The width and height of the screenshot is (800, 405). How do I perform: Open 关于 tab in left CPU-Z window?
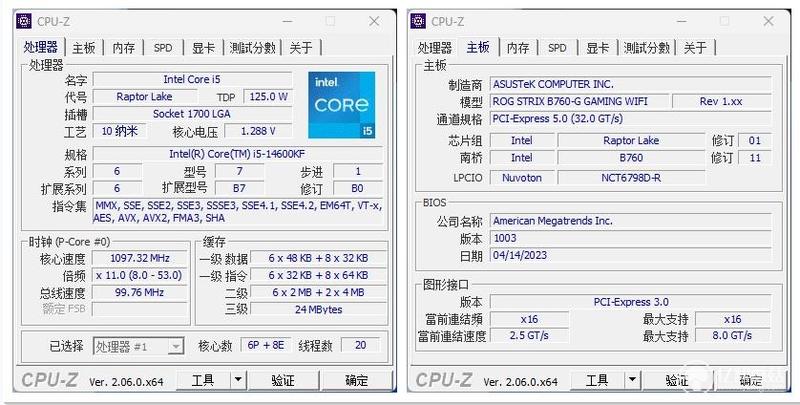pos(301,48)
